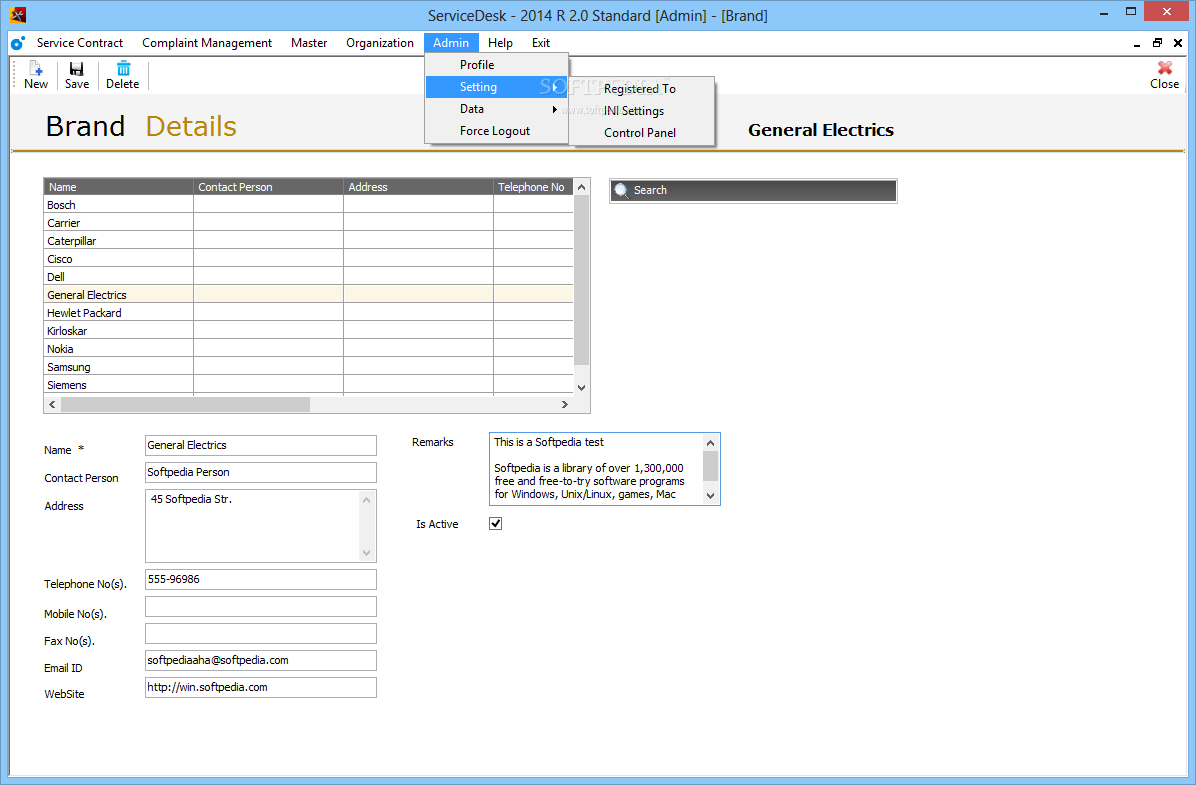
Task: Select Profile from Admin menu
Action: 497,65
